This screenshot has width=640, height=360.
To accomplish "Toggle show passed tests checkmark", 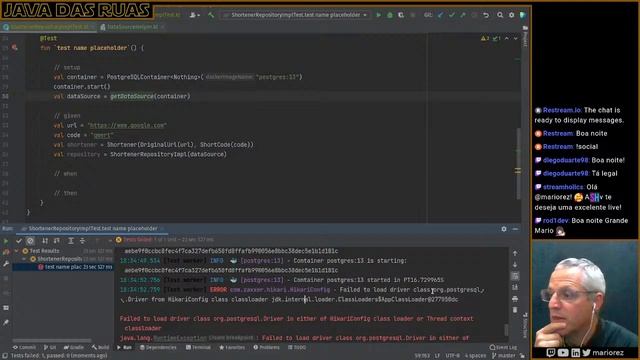I will 18,241.
